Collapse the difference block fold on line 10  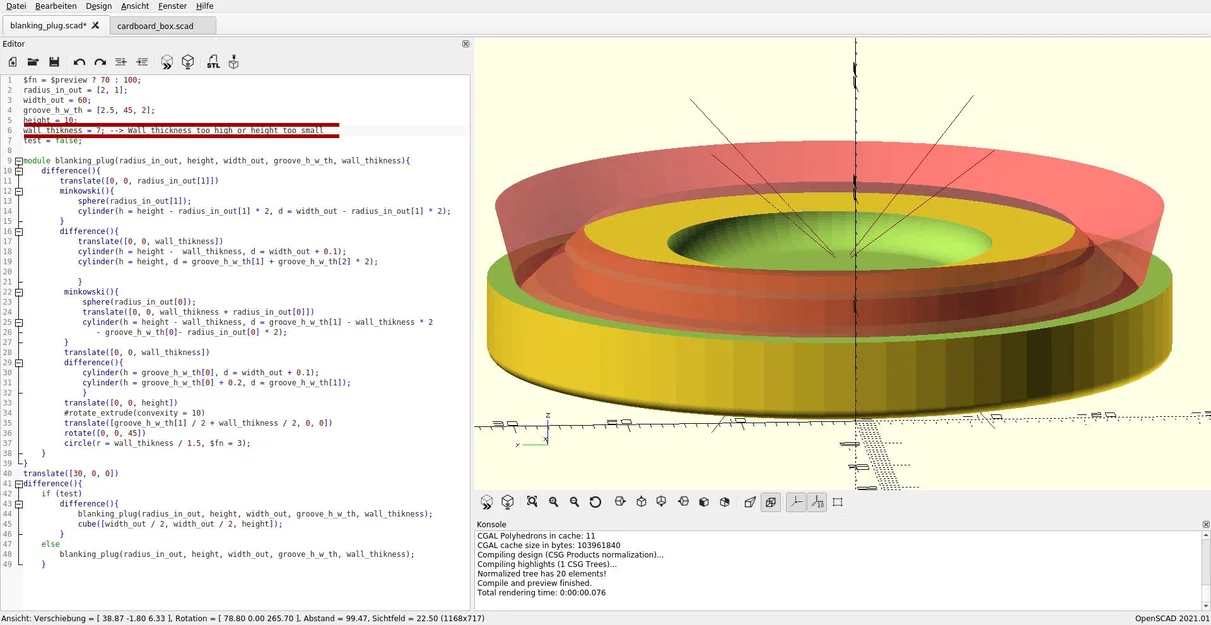click(x=18, y=171)
